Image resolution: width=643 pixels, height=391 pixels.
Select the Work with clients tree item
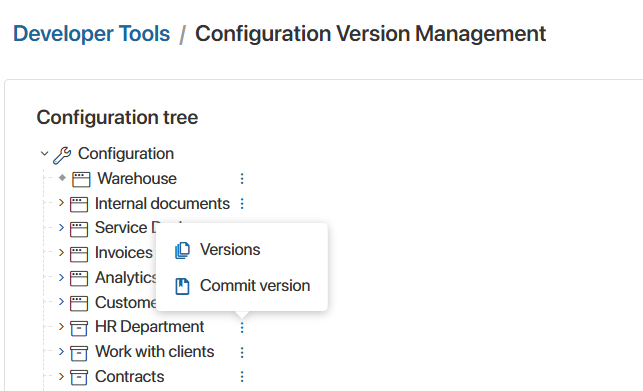[155, 352]
